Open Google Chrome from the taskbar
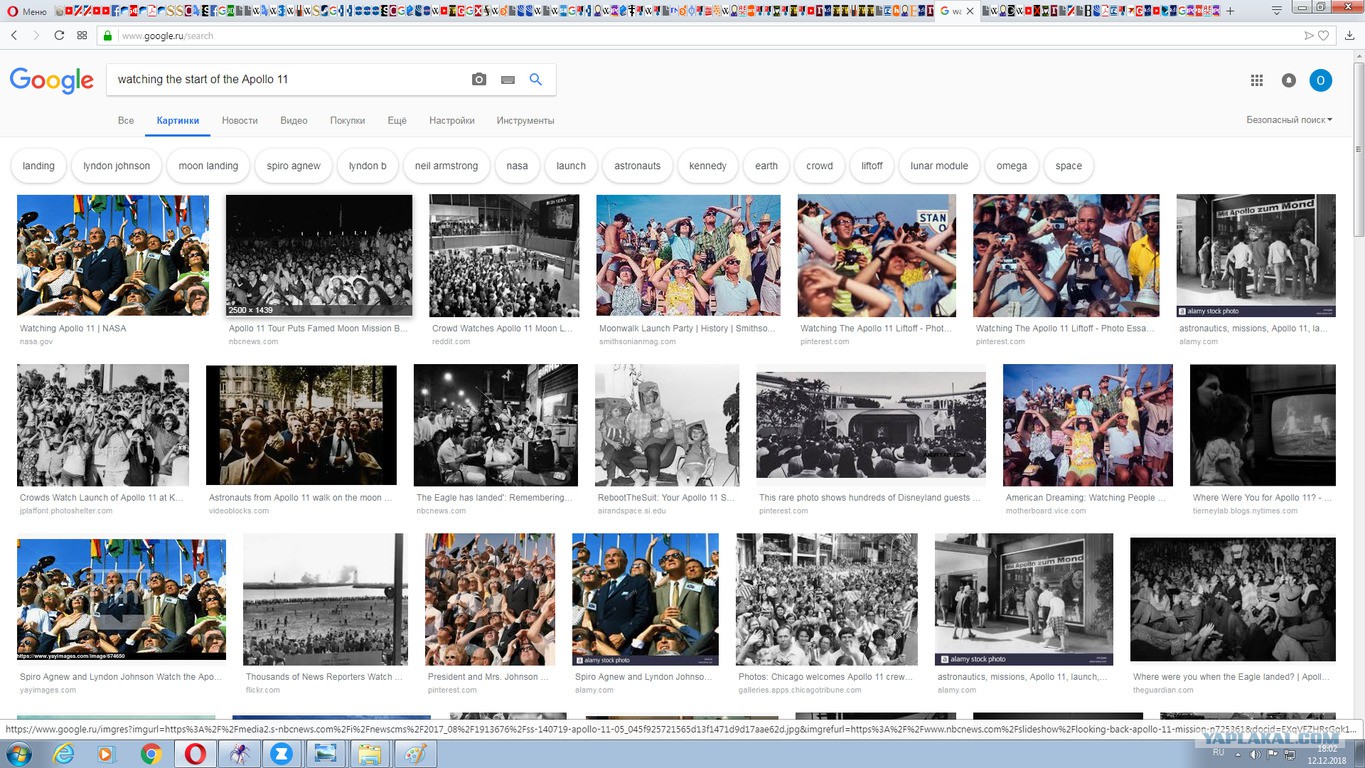The width and height of the screenshot is (1365, 768). pos(151,753)
